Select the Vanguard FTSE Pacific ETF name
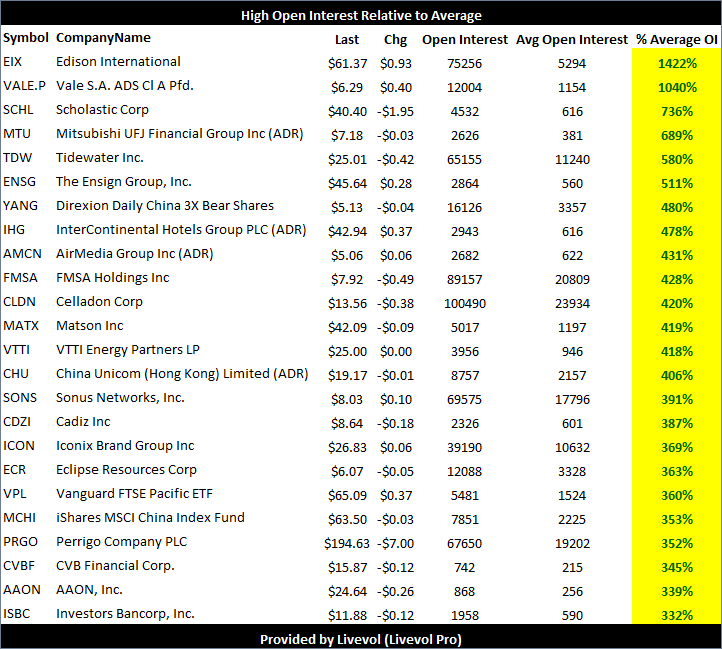Image resolution: width=722 pixels, height=649 pixels. [x=134, y=493]
